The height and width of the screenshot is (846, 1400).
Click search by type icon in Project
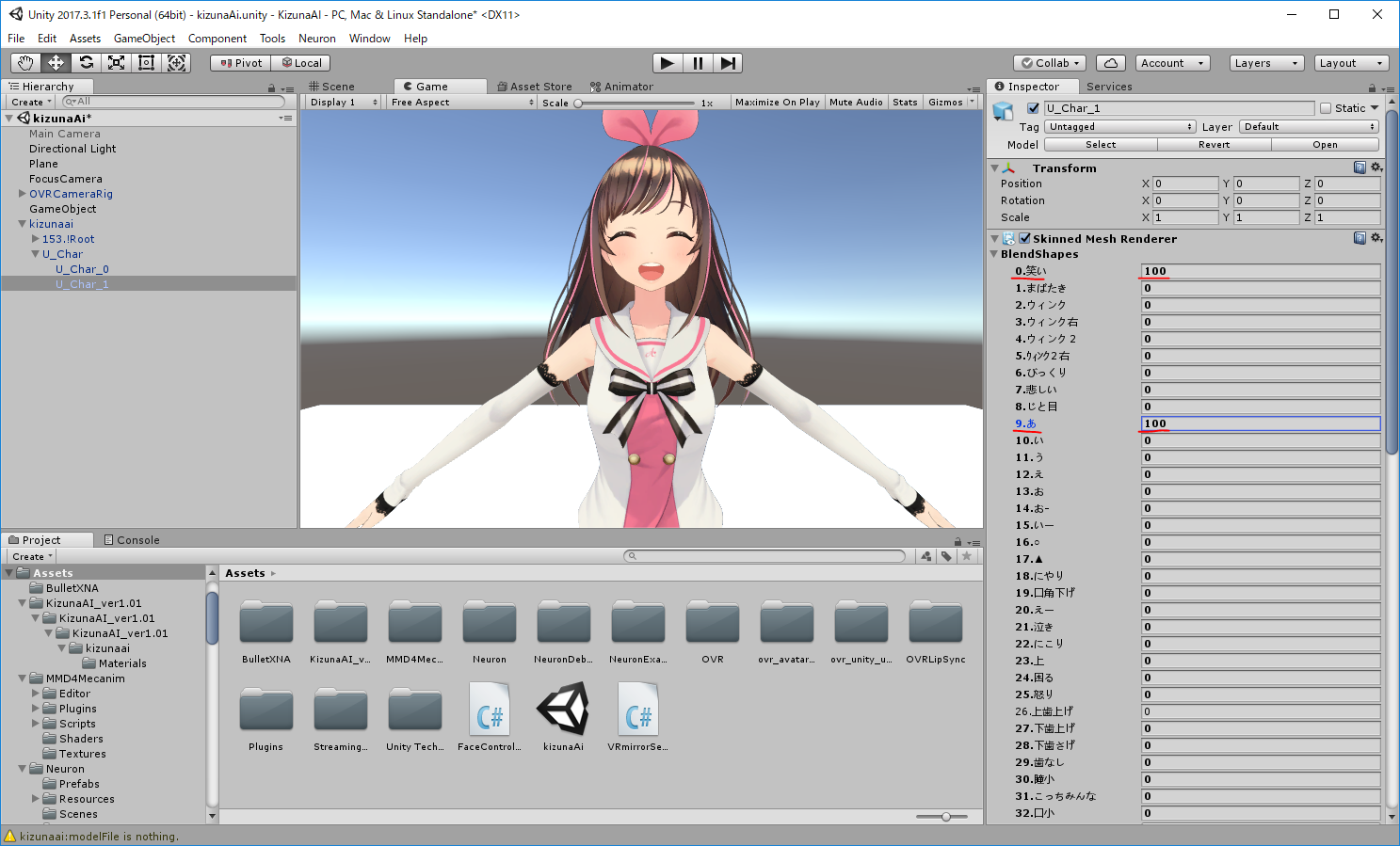point(926,556)
